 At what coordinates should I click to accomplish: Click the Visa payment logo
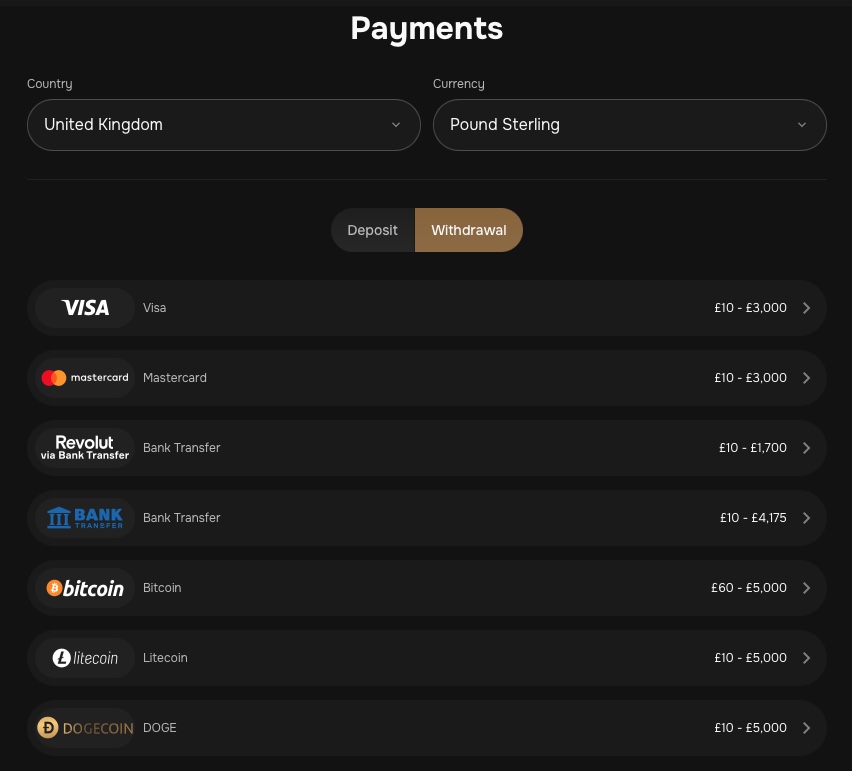coord(84,307)
